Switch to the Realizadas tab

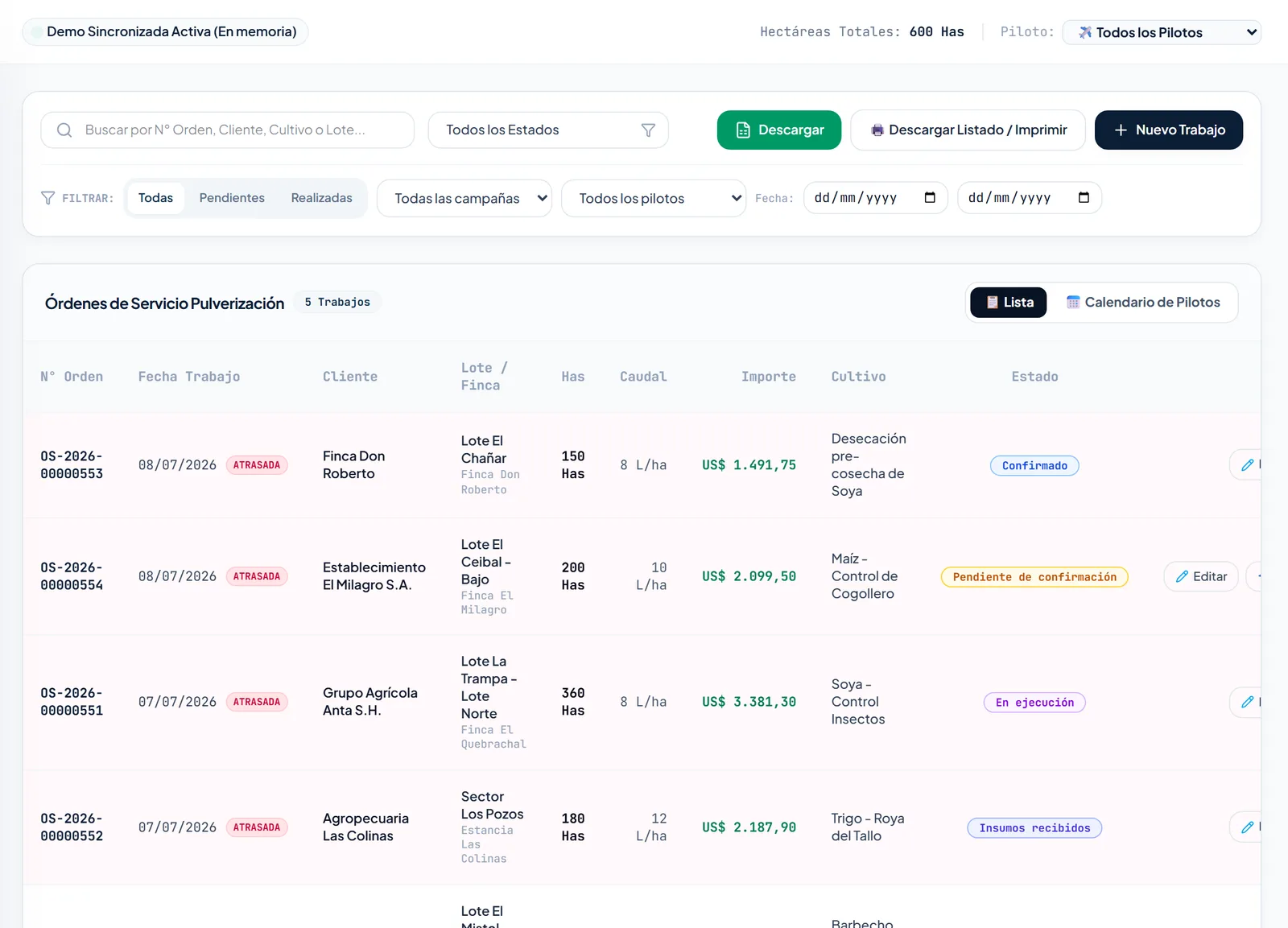pos(322,198)
